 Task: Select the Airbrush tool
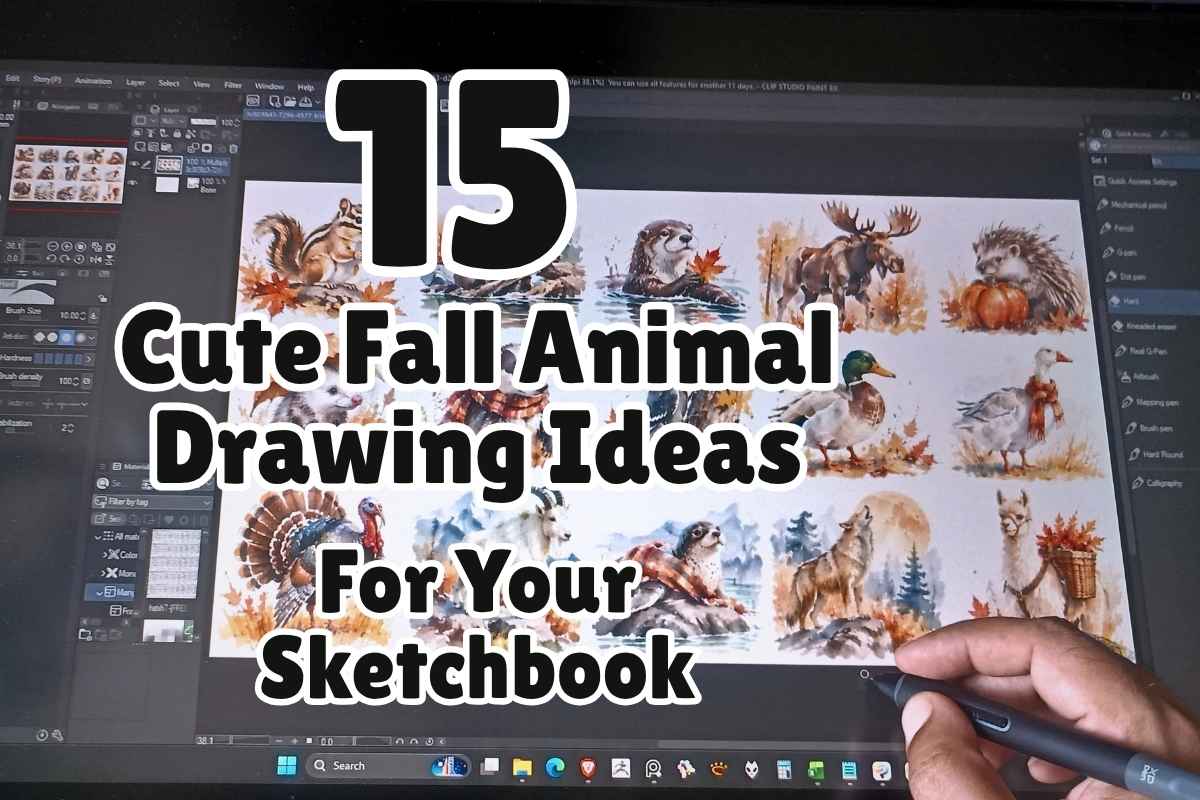[1138, 378]
